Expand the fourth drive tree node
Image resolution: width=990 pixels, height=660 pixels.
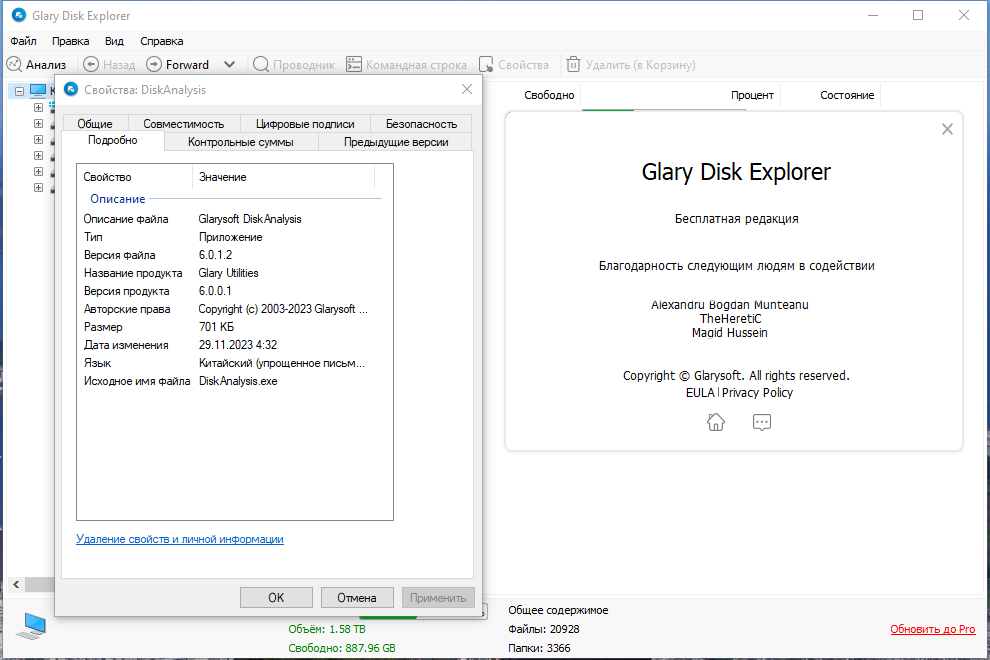tap(39, 155)
